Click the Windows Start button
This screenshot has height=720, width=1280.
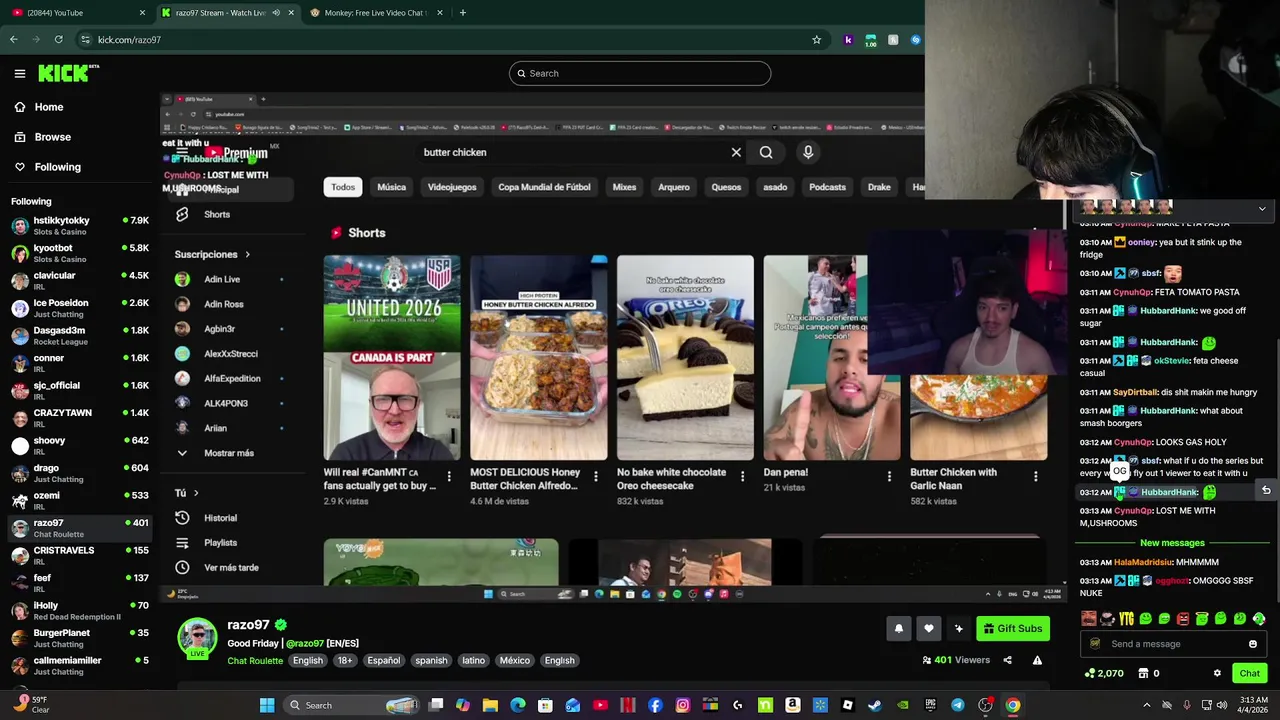[x=267, y=705]
